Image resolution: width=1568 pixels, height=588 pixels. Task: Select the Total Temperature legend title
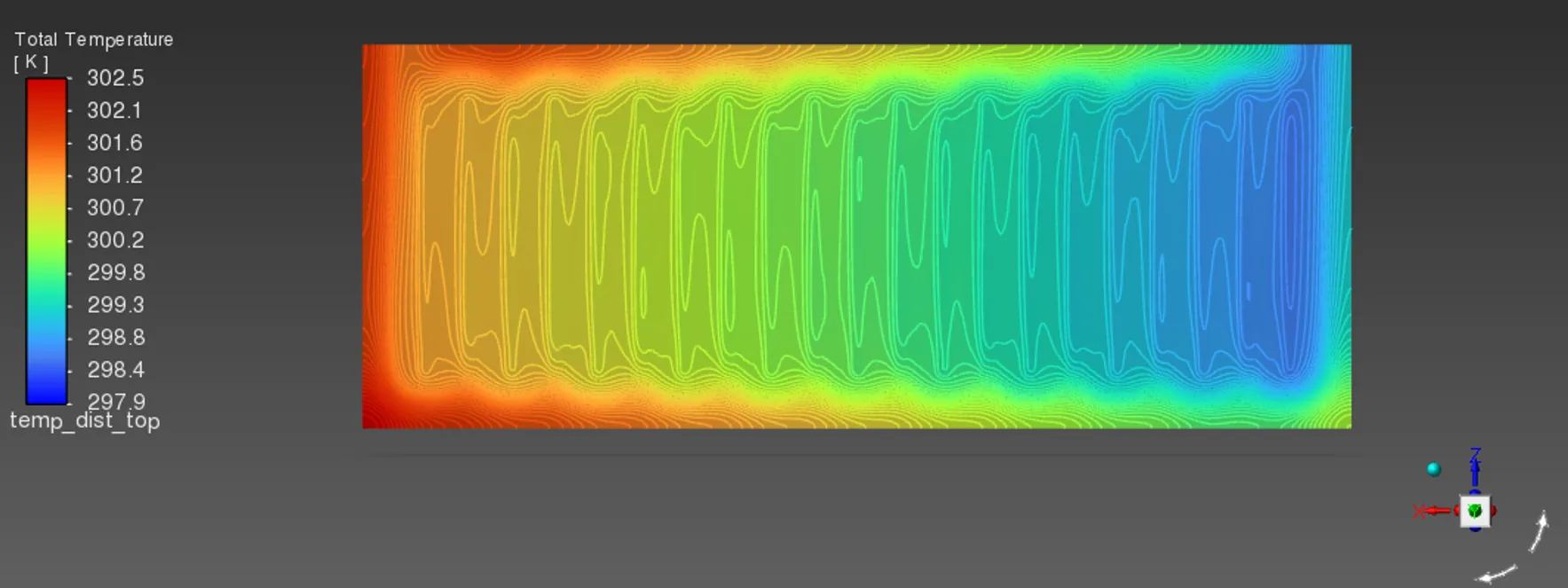tap(93, 39)
